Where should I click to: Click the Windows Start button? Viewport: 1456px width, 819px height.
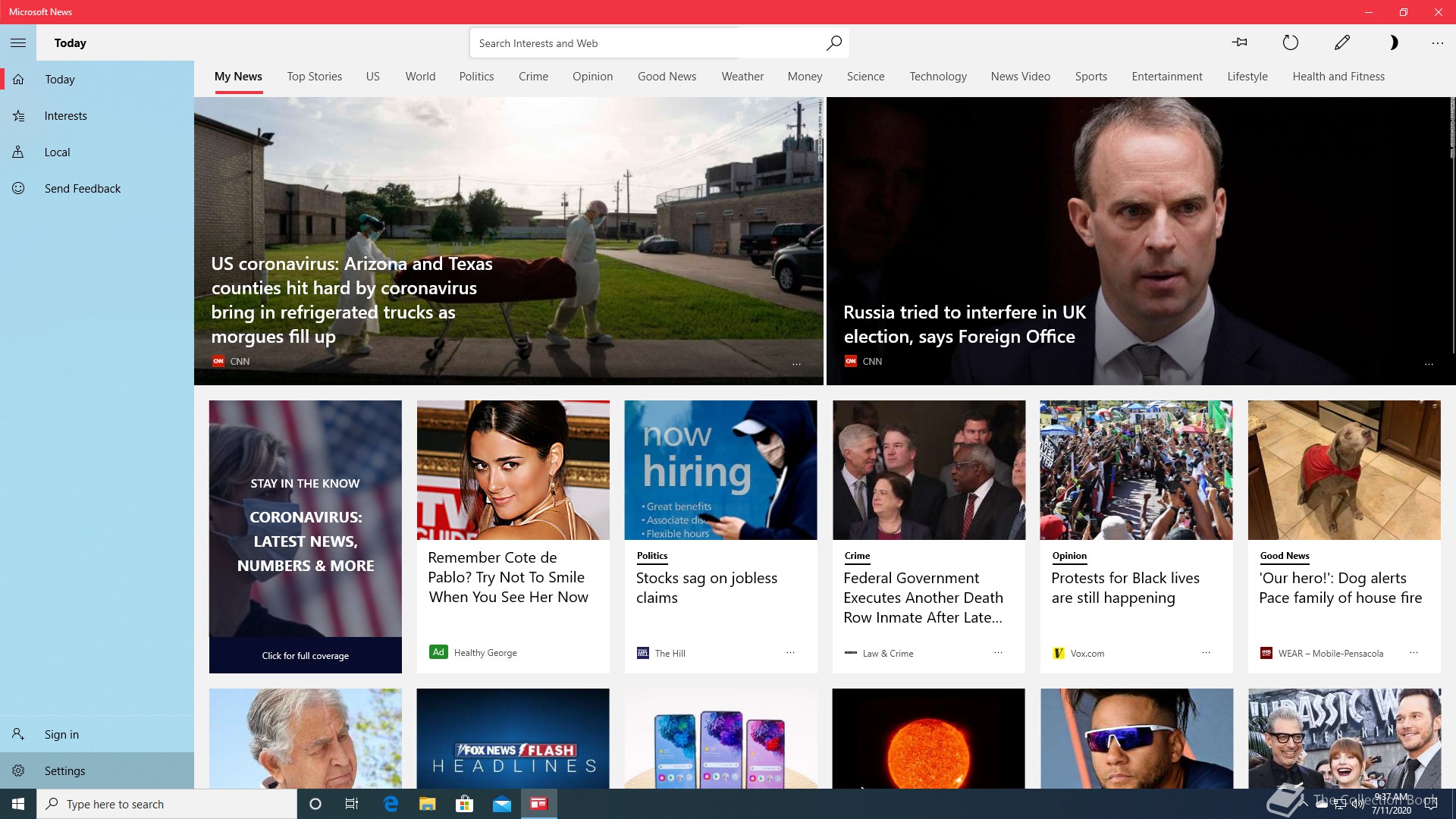pyautogui.click(x=18, y=804)
